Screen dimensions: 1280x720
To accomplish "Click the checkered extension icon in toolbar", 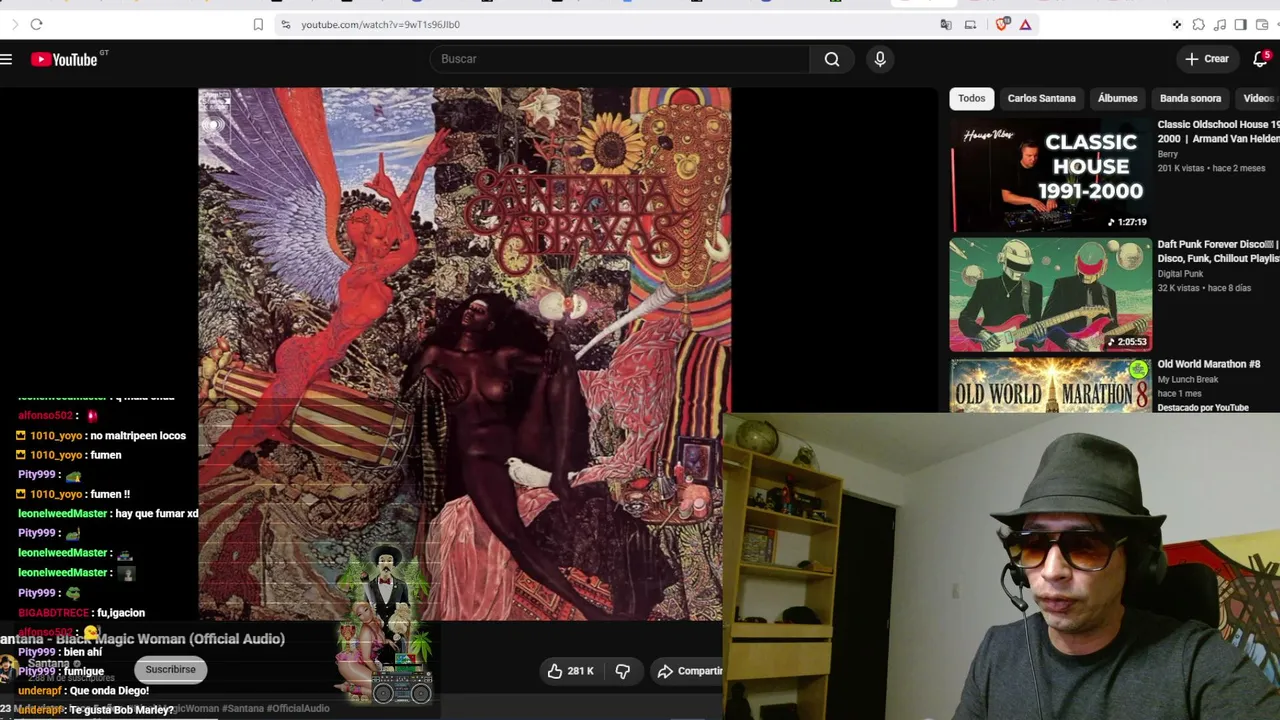I will click(1177, 24).
